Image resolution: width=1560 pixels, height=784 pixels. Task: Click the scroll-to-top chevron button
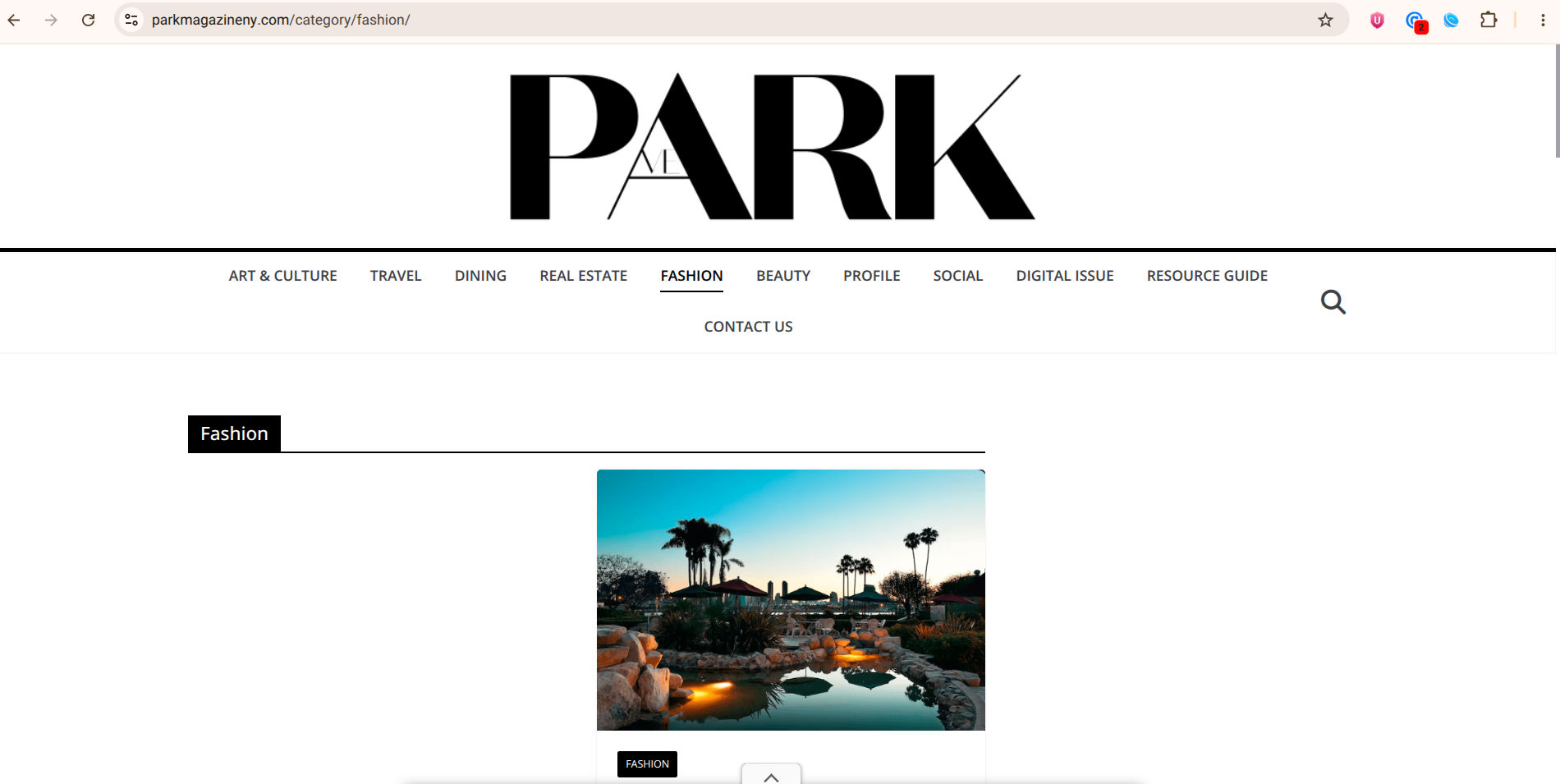(x=771, y=774)
